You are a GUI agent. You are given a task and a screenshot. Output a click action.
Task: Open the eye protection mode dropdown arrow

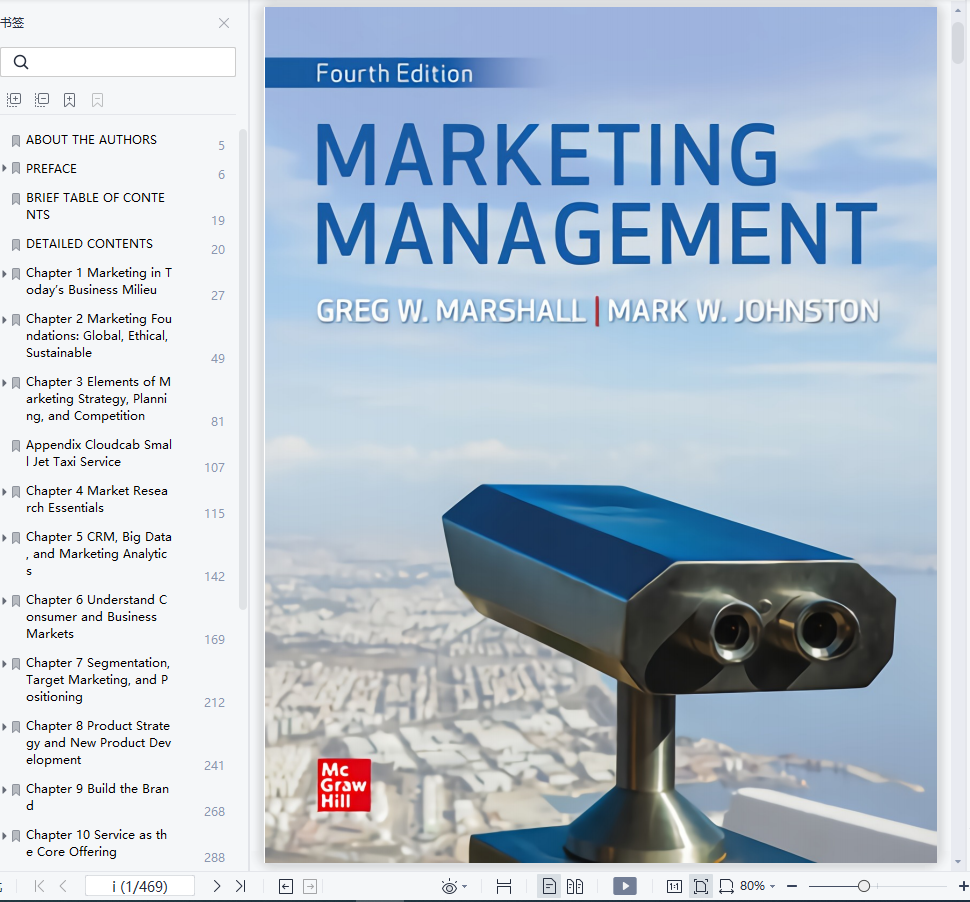pyautogui.click(x=465, y=887)
